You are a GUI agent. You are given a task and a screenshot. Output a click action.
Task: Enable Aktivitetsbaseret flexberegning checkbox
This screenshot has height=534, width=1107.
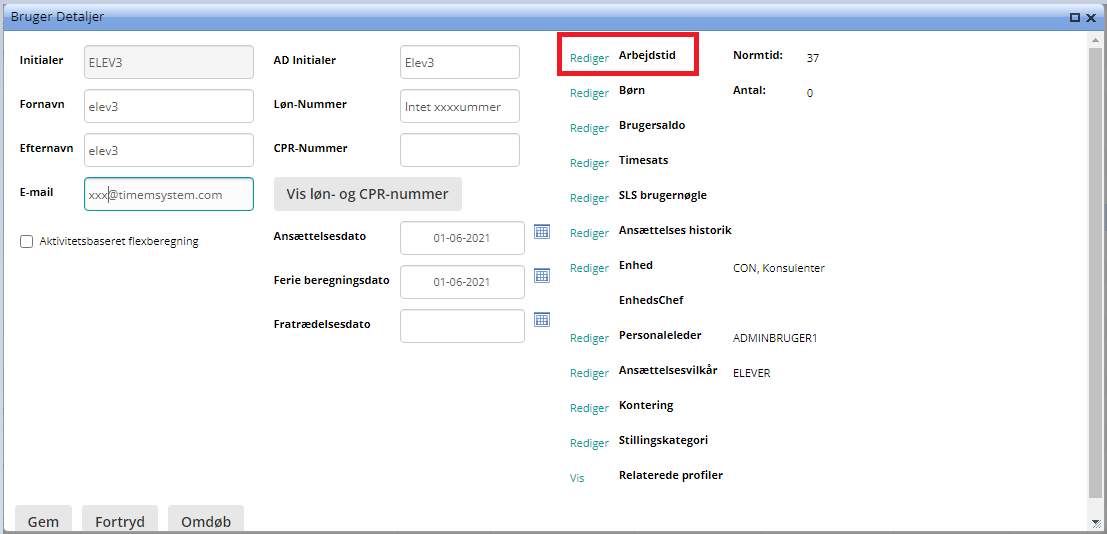pyautogui.click(x=27, y=241)
